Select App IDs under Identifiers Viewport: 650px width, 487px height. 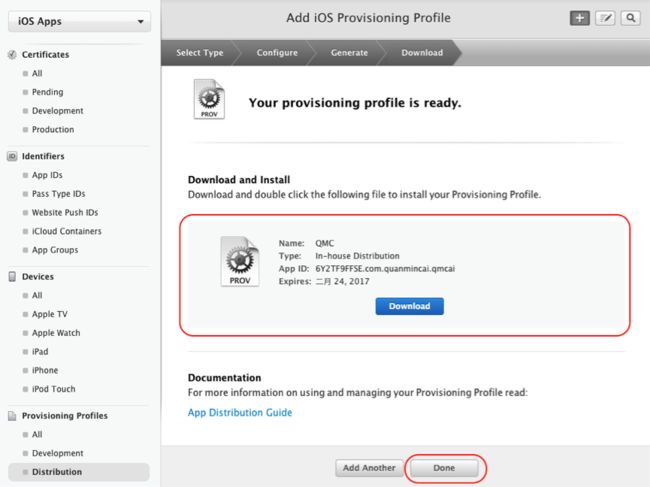point(47,175)
